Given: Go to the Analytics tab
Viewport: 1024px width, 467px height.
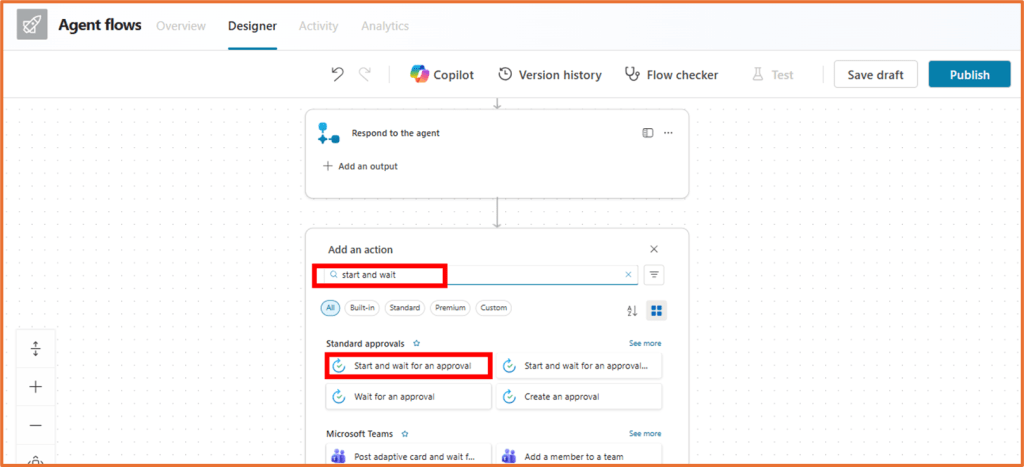Looking at the screenshot, I should (385, 26).
